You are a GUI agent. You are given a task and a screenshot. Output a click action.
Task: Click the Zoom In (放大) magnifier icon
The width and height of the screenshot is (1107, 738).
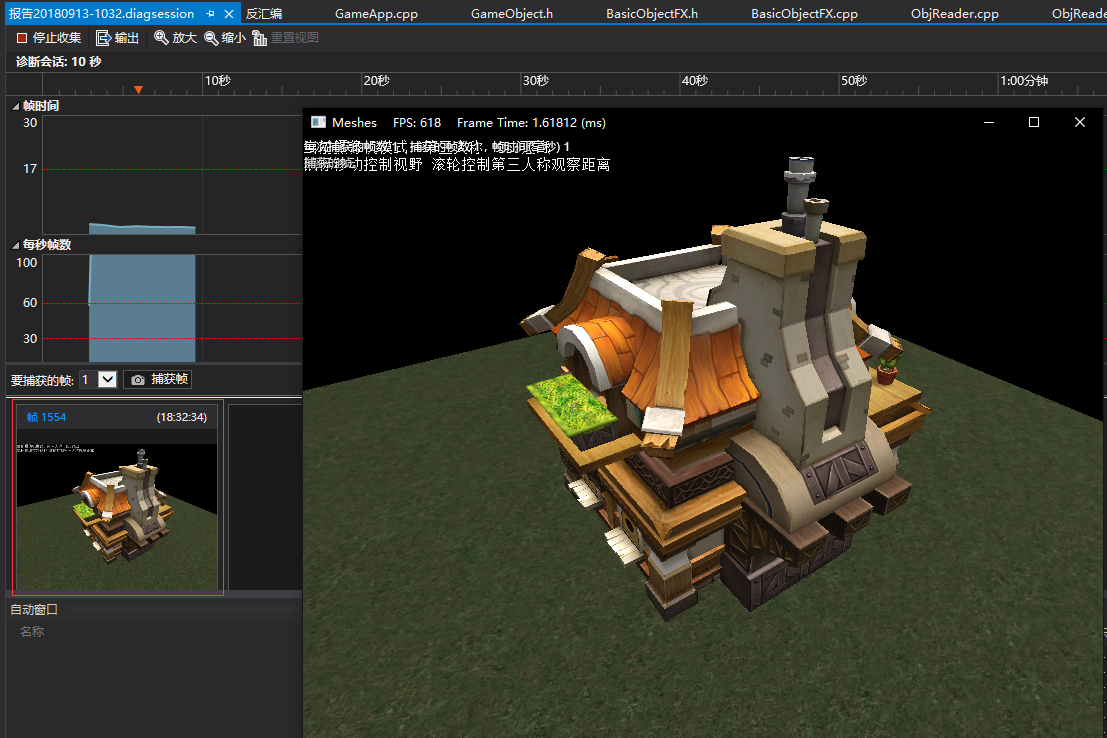[161, 38]
